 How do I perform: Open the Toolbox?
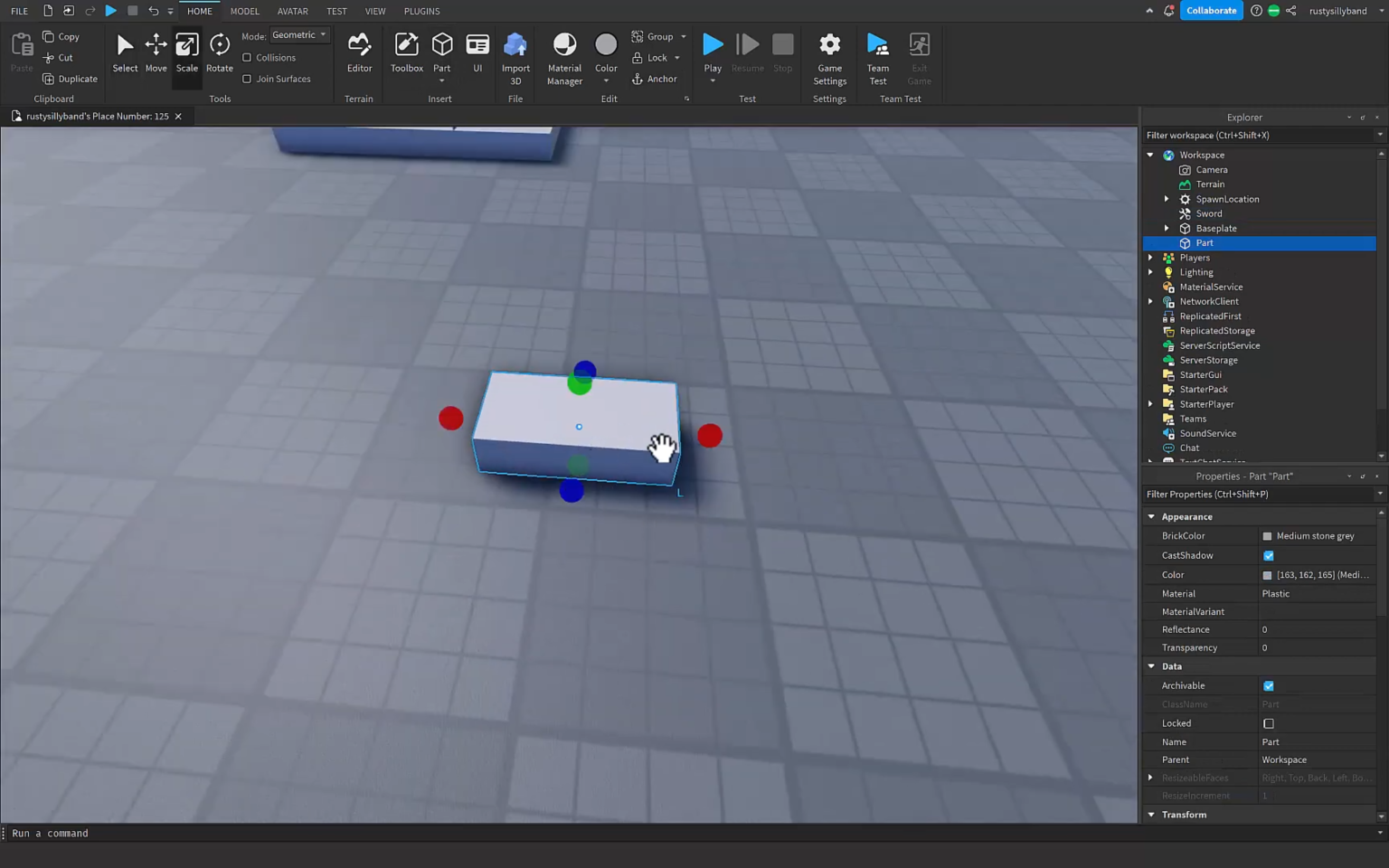(x=405, y=54)
